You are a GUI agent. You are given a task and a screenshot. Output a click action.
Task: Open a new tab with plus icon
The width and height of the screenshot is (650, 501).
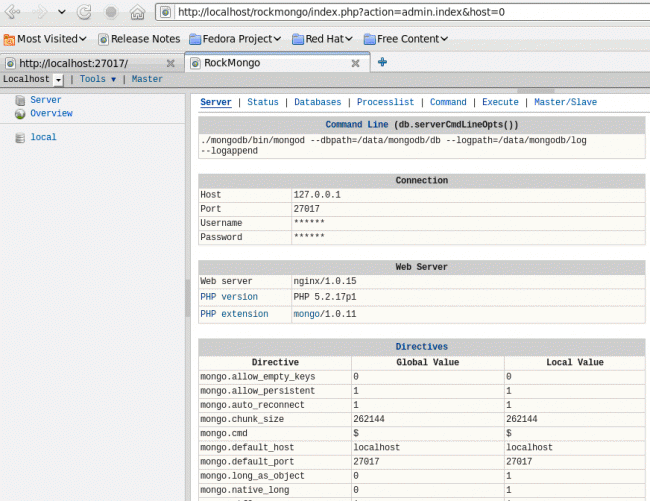click(x=382, y=62)
